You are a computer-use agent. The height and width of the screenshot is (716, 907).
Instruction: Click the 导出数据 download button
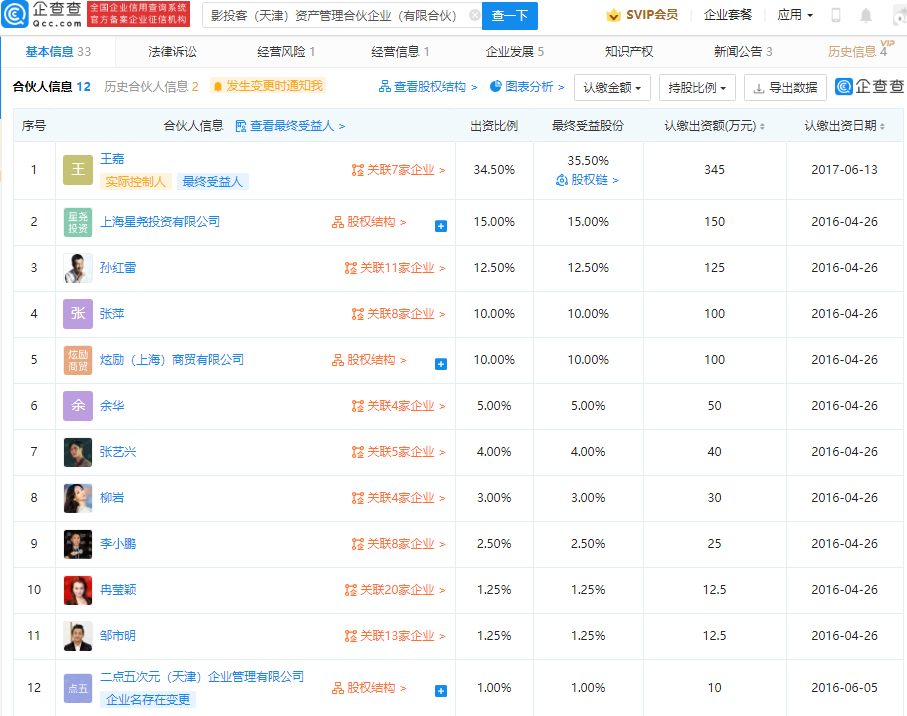coord(785,87)
